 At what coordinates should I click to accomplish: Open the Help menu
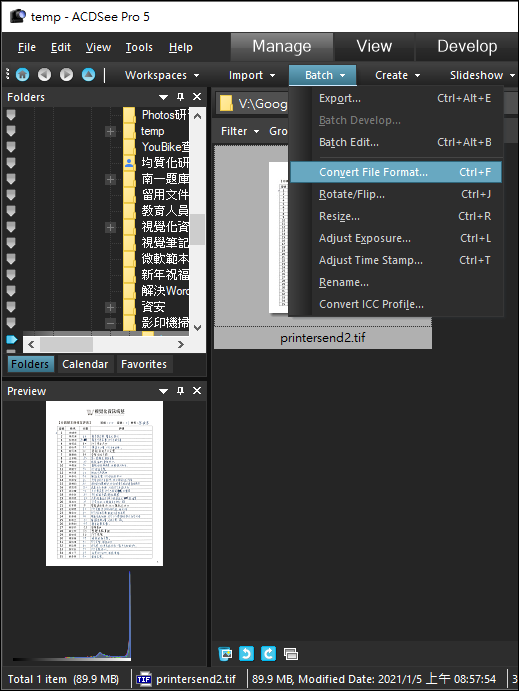coord(181,47)
